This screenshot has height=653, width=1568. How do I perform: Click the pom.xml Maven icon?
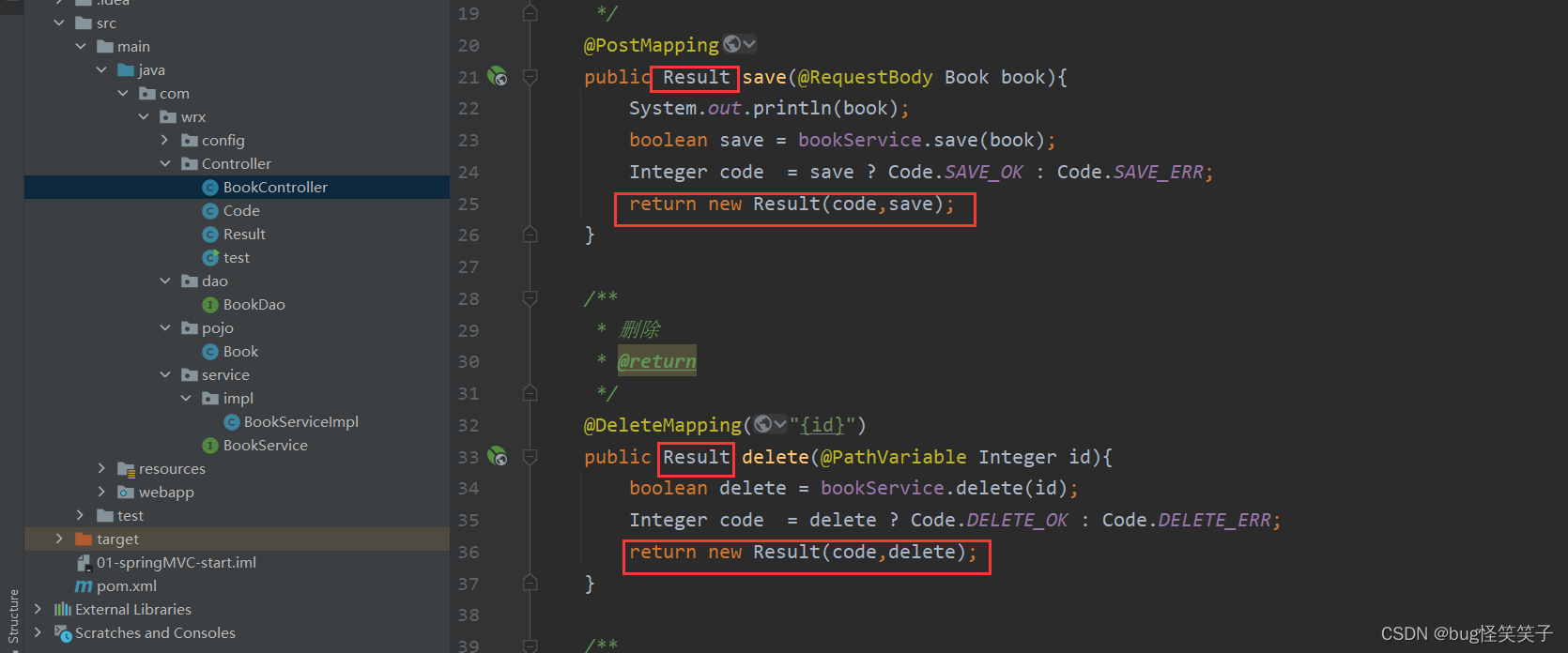tap(84, 586)
